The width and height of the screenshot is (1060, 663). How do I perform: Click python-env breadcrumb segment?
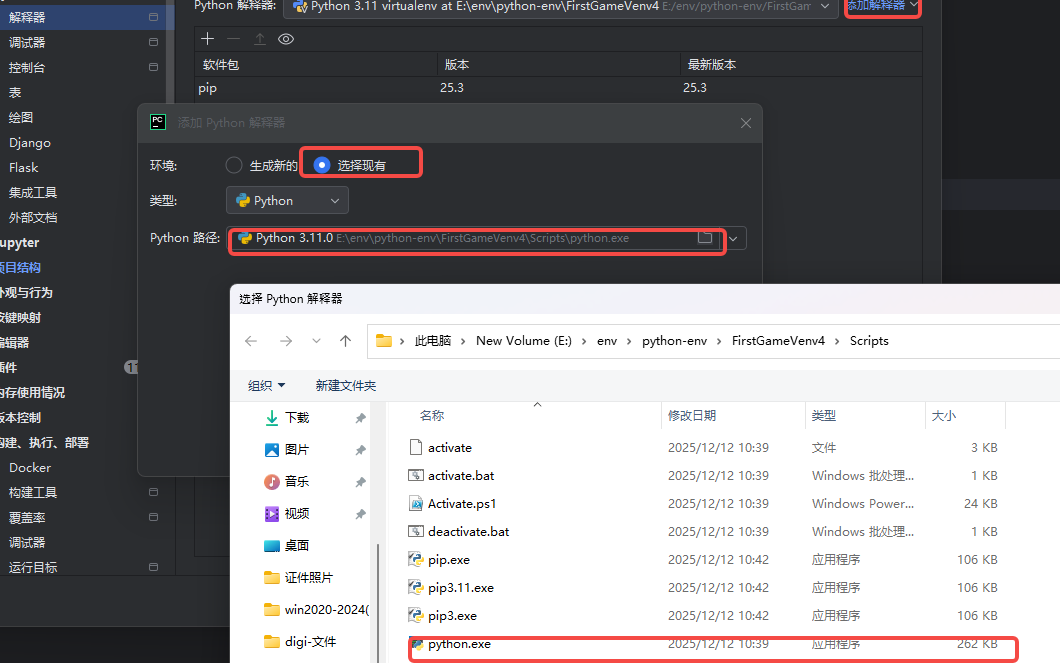coord(675,341)
